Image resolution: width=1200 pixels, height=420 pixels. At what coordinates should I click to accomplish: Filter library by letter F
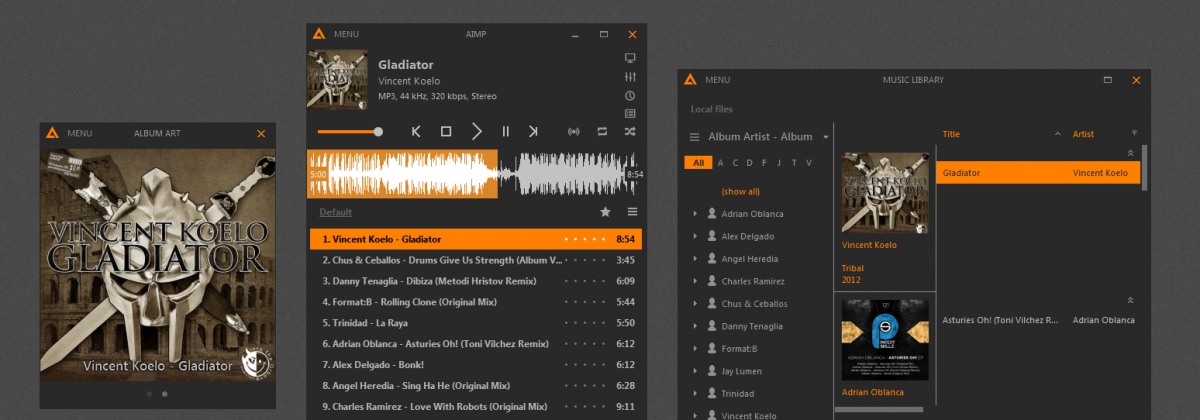click(764, 163)
